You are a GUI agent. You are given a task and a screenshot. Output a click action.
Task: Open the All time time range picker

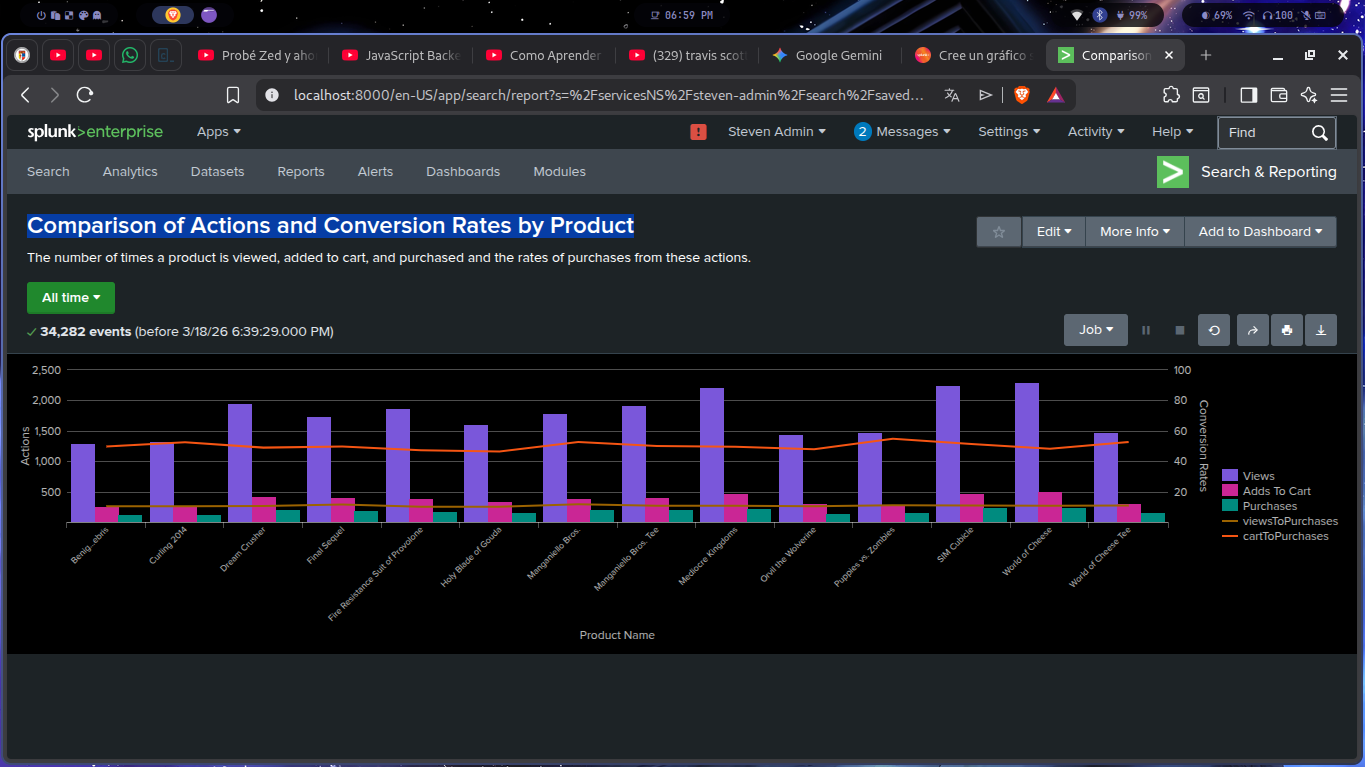(x=70, y=297)
